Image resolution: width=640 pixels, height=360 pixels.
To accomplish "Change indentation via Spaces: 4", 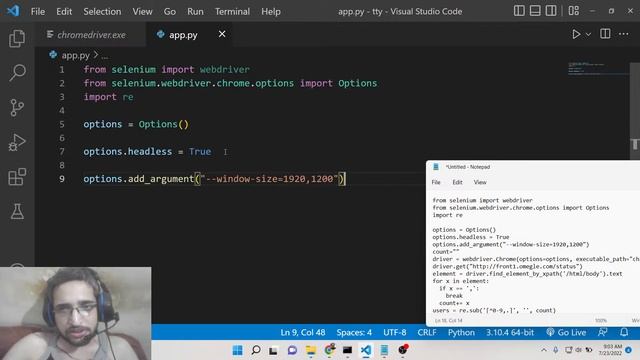I will click(354, 332).
